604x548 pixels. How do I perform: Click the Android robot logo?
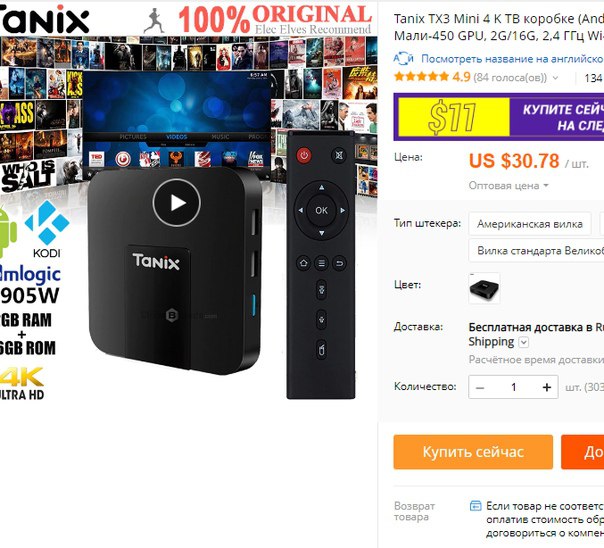(8, 232)
